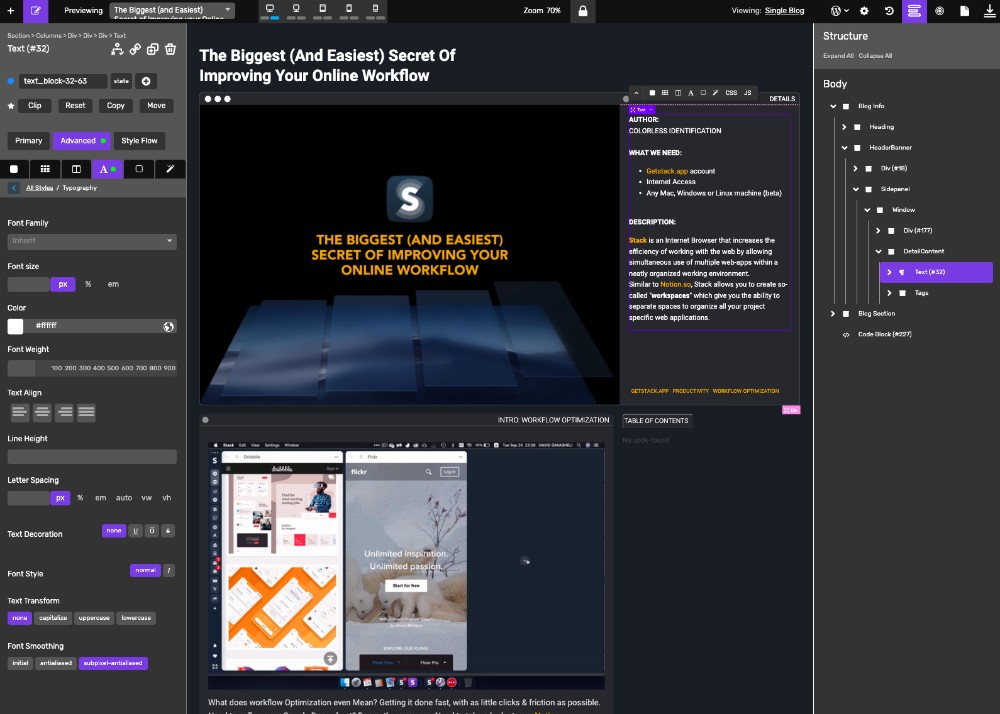
Task: Click the Copy button
Action: coord(115,106)
